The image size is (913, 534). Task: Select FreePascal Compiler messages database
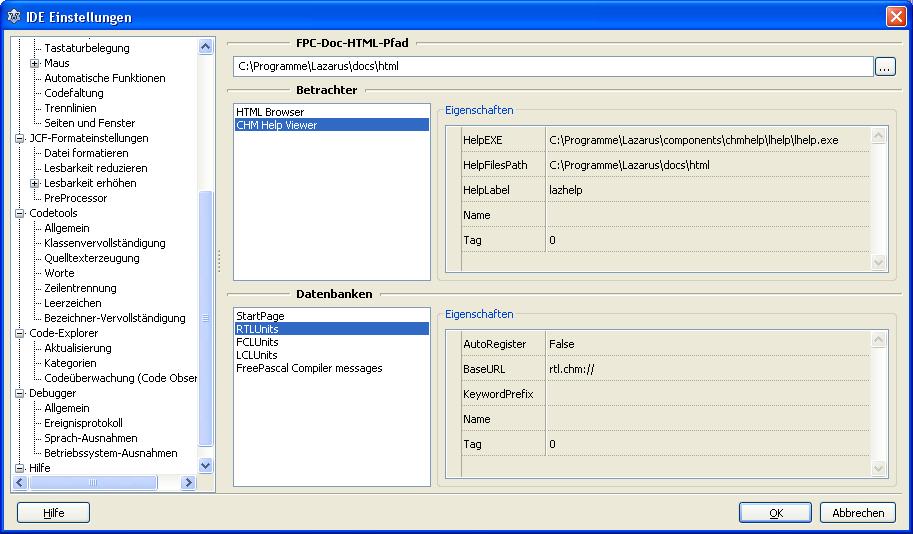tap(309, 368)
